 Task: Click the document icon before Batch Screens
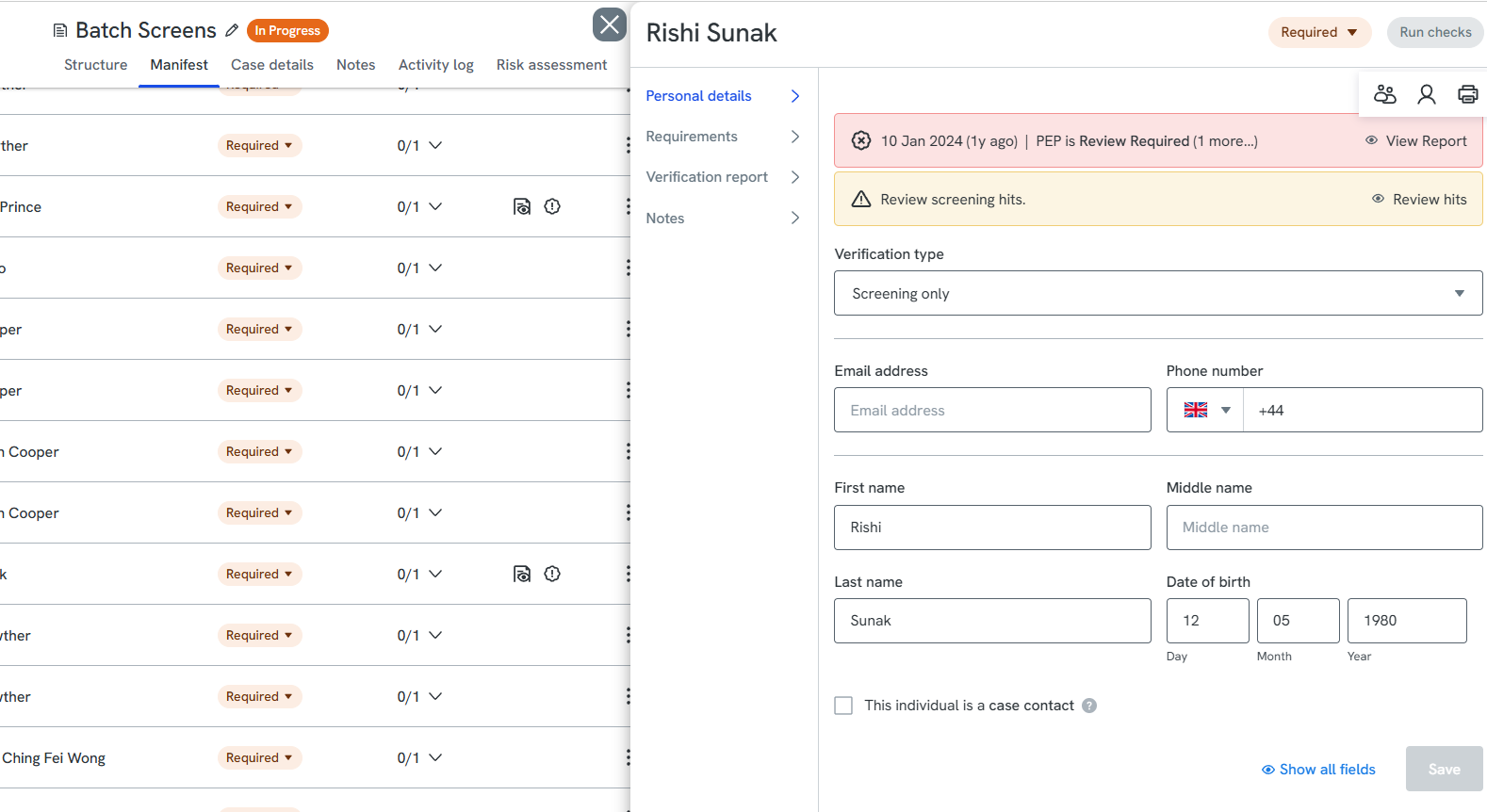pos(60,30)
